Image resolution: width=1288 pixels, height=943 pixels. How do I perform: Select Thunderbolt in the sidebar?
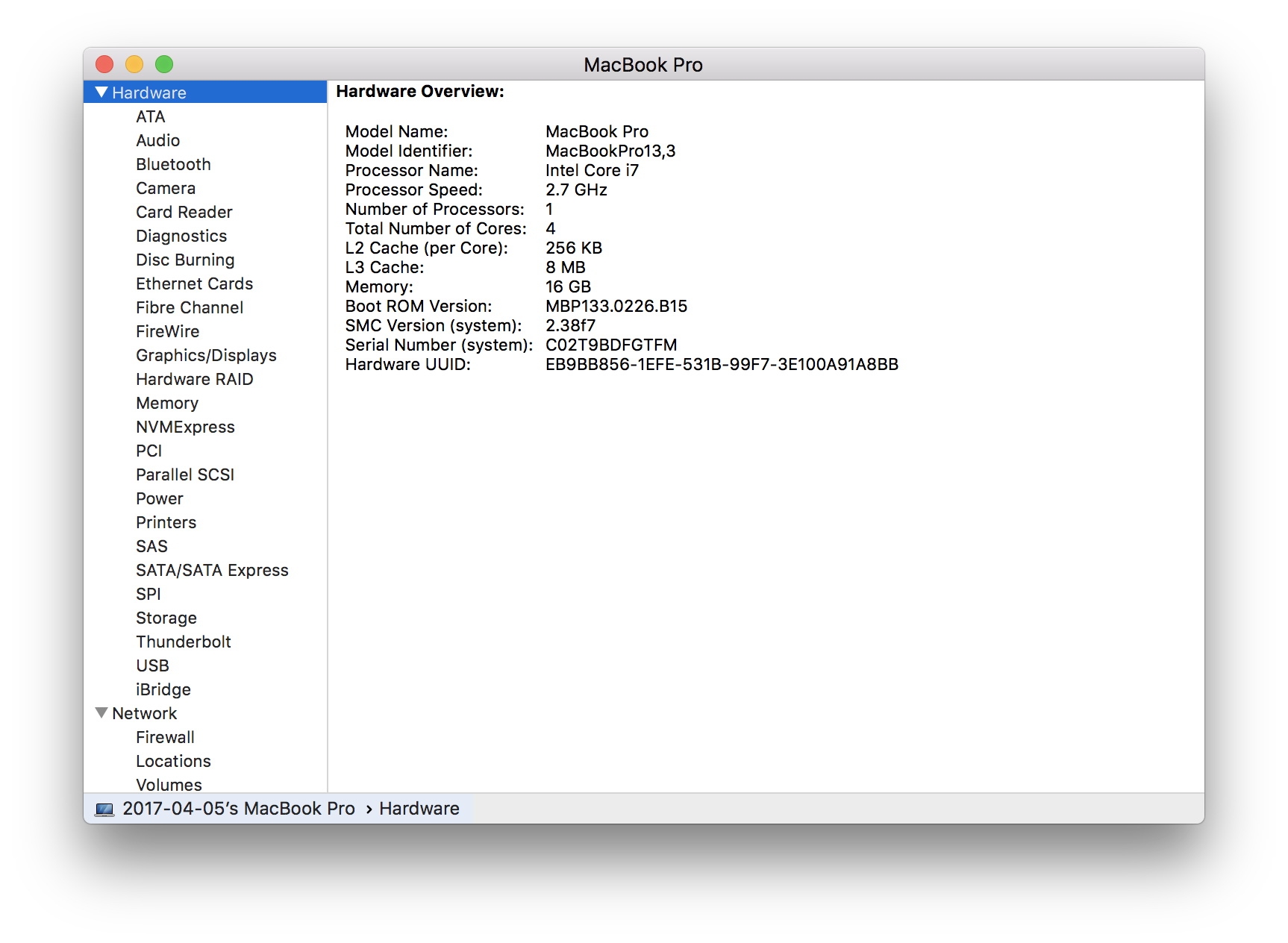pyautogui.click(x=184, y=642)
